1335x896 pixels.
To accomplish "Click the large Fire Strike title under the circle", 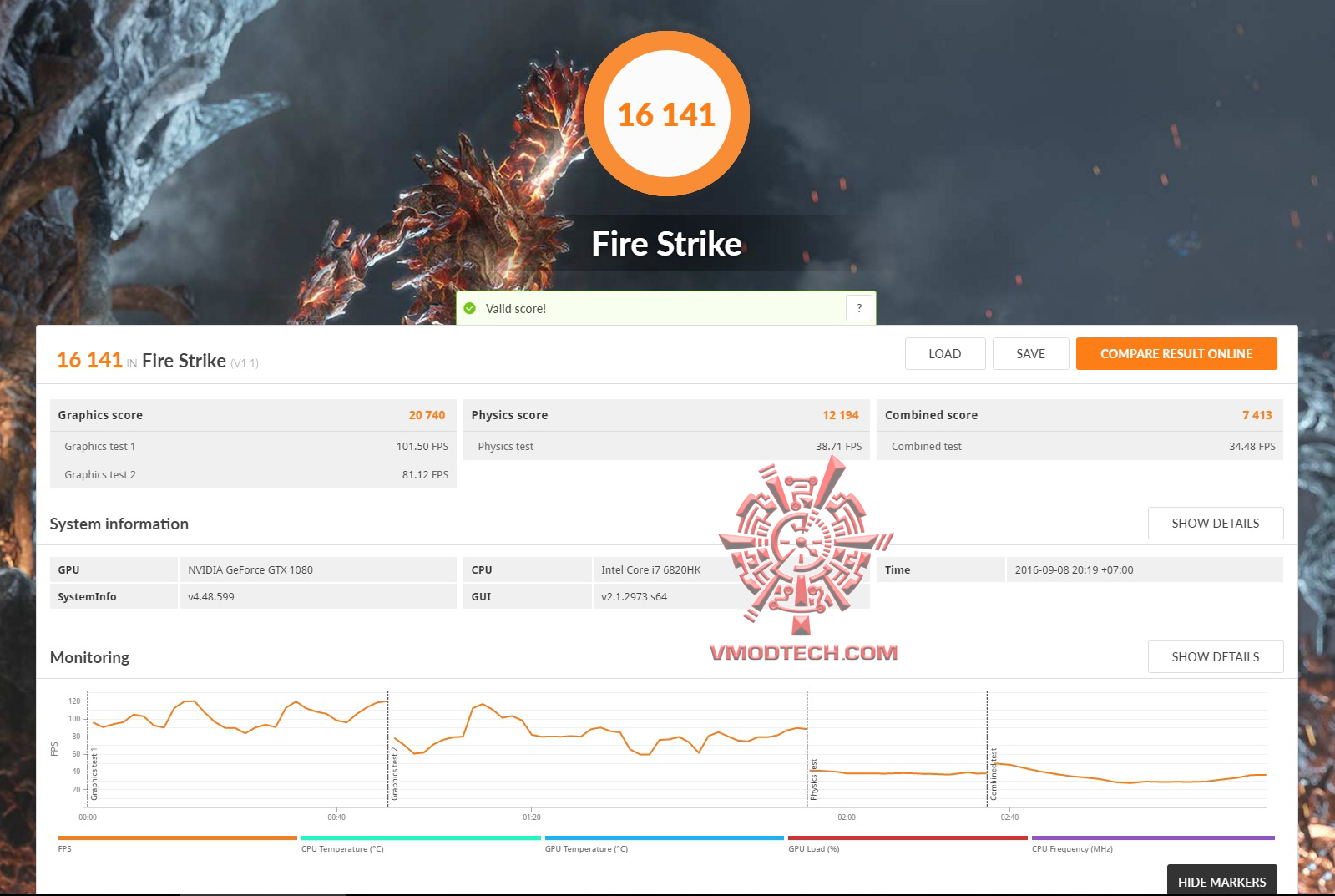I will [666, 244].
